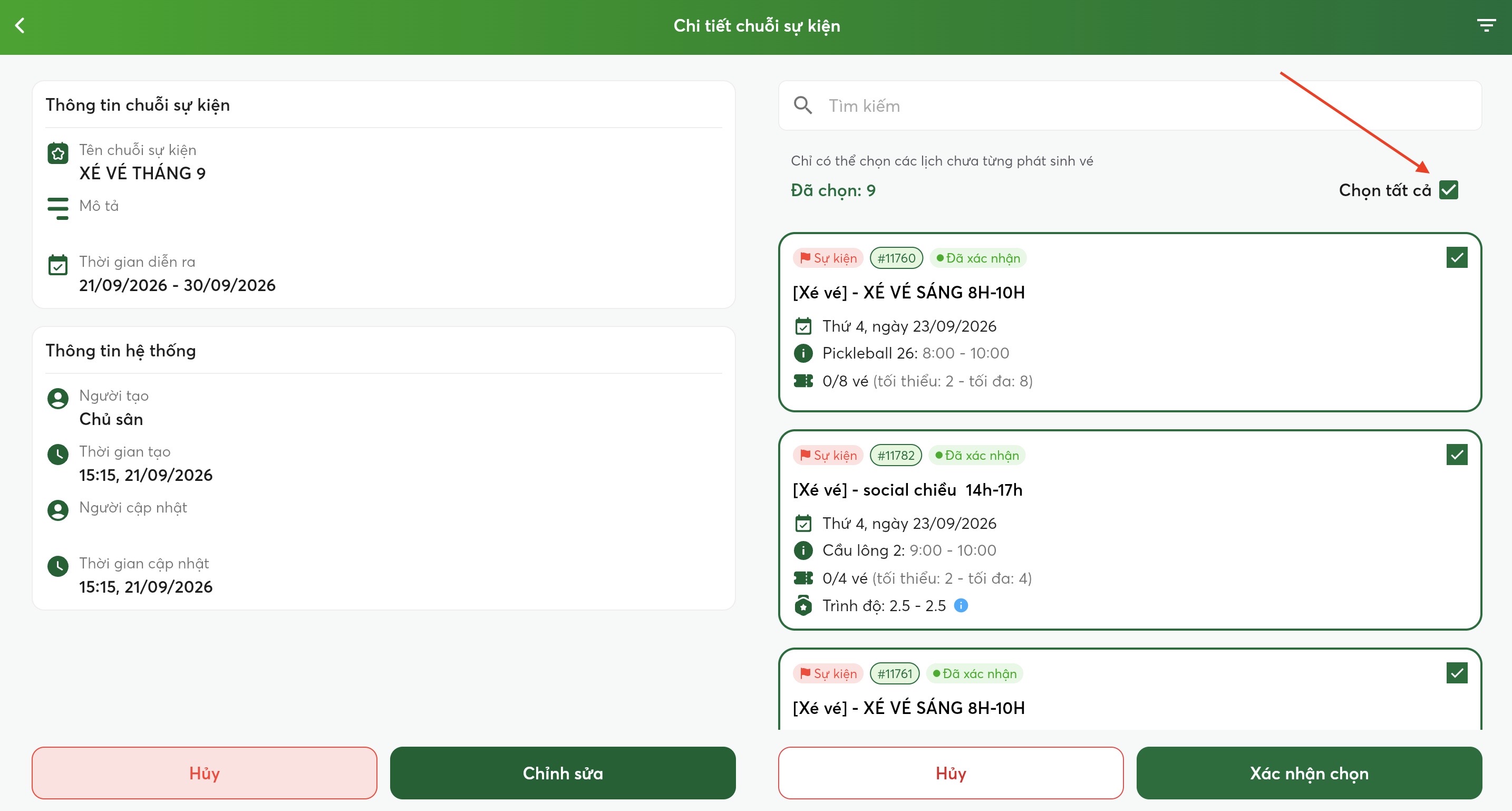Click the calendar icon in event #11782 card
The image size is (1512, 811).
[x=803, y=523]
